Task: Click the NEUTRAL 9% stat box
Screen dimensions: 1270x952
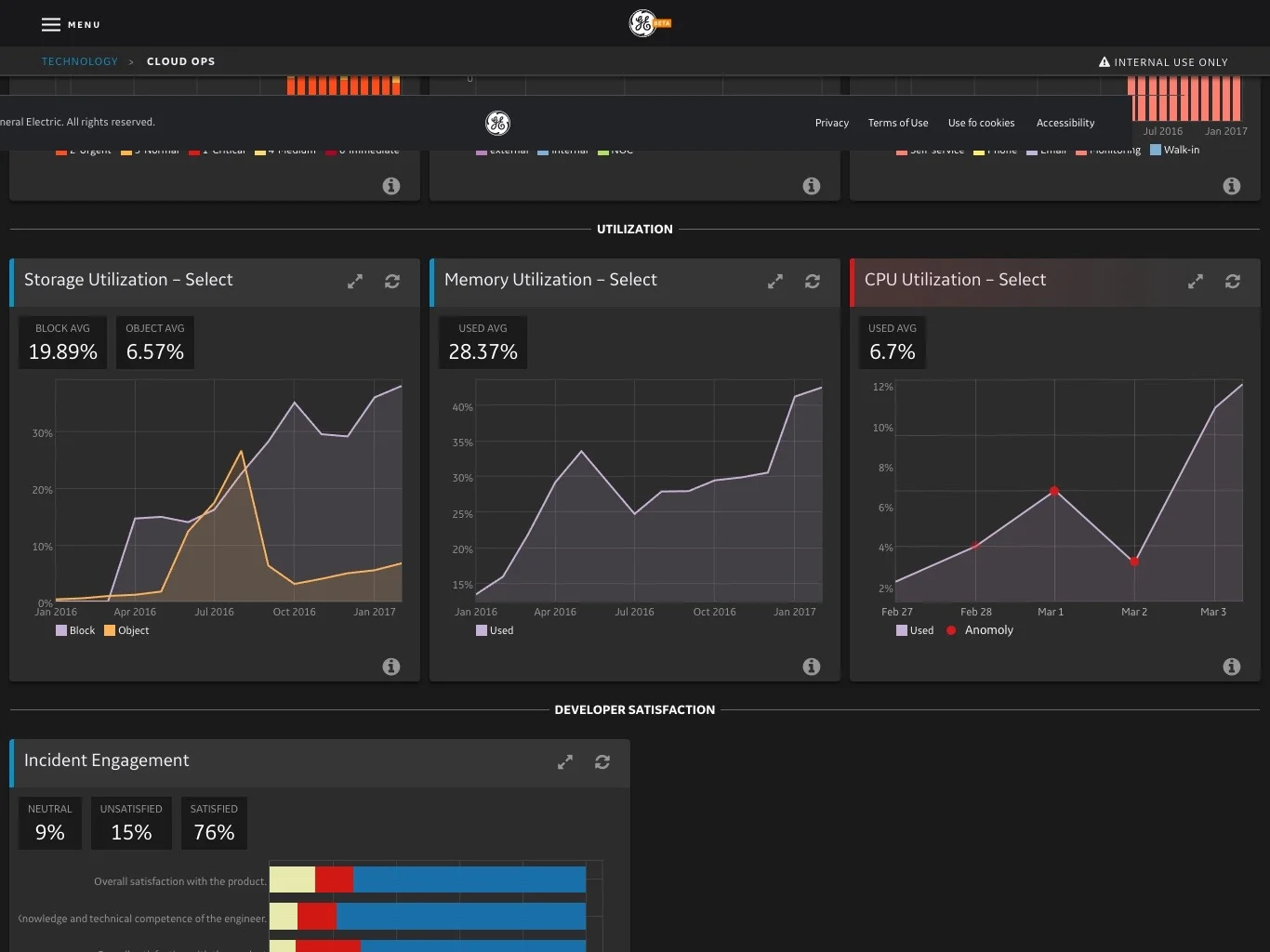Action: pyautogui.click(x=50, y=823)
